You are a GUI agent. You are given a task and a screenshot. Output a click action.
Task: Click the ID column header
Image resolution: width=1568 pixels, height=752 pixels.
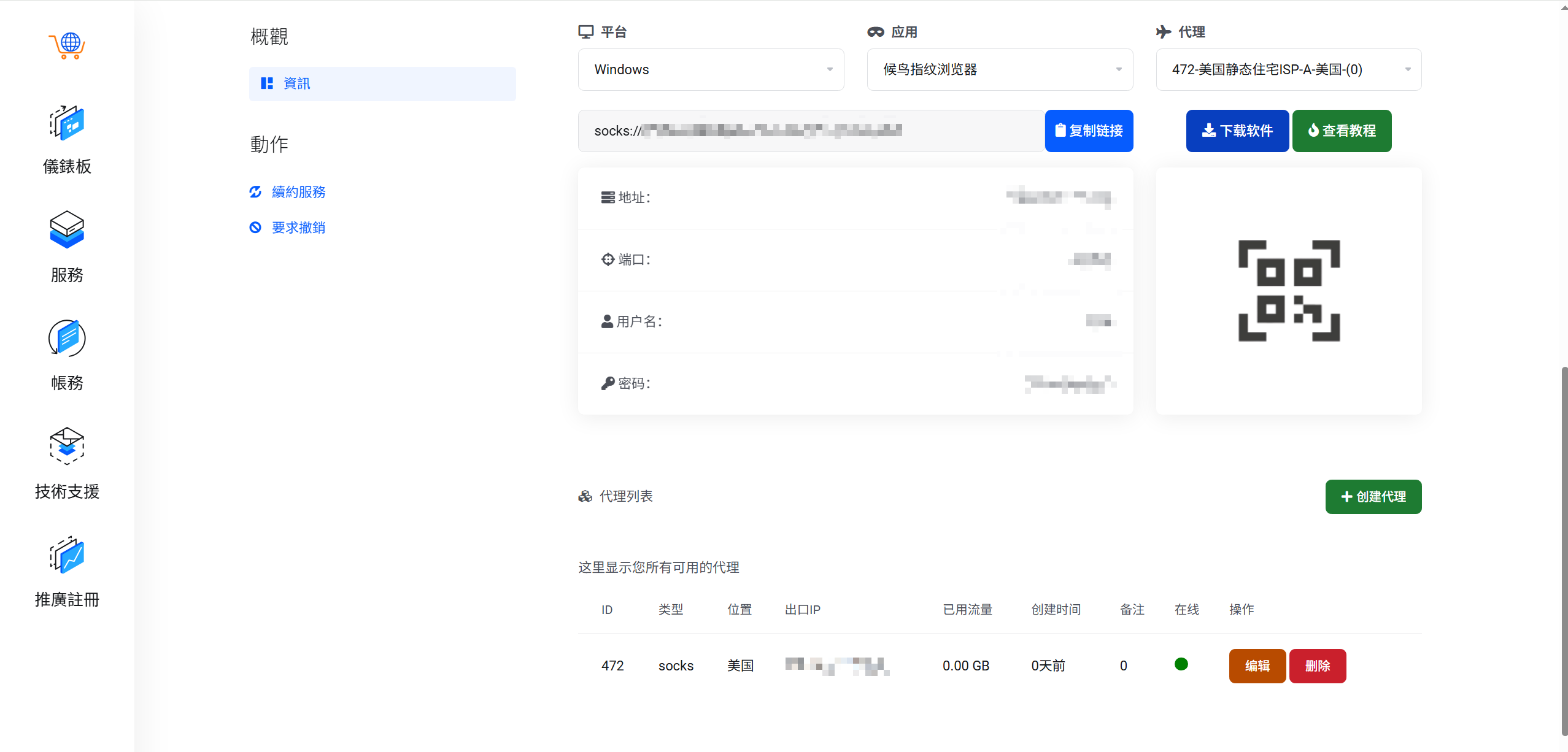click(607, 610)
